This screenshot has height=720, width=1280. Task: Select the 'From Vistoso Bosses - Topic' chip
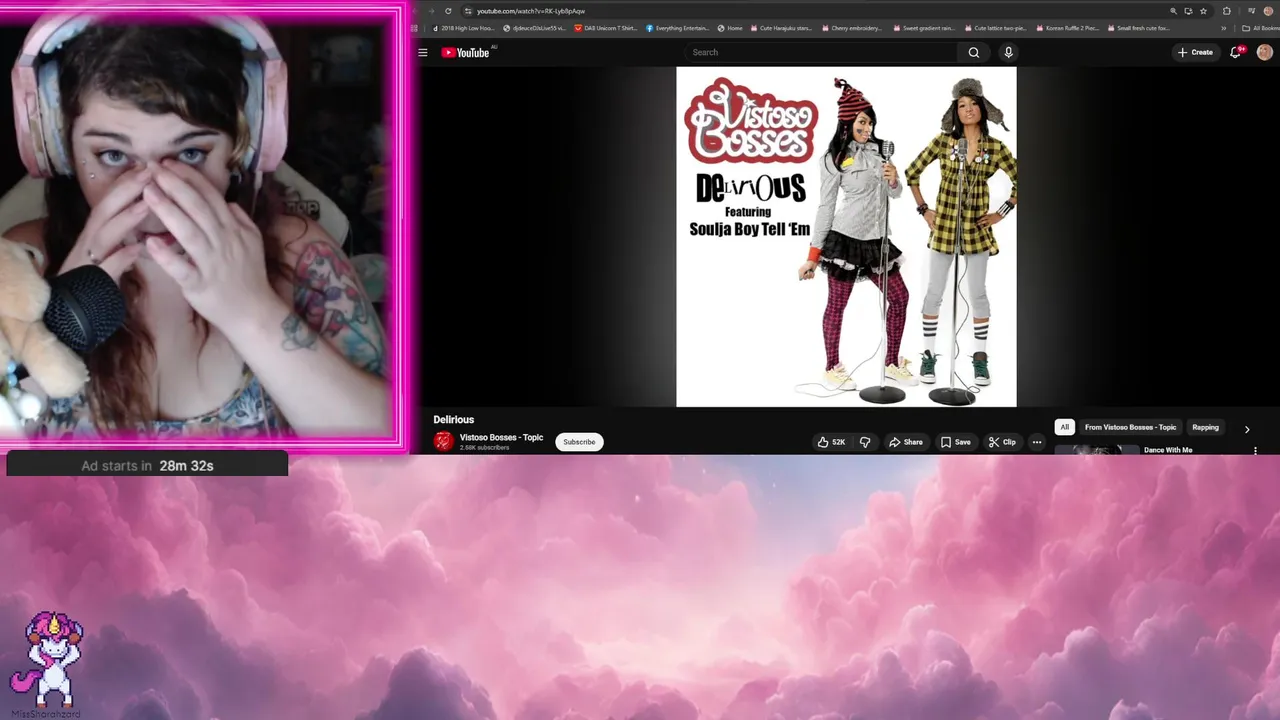(1130, 427)
